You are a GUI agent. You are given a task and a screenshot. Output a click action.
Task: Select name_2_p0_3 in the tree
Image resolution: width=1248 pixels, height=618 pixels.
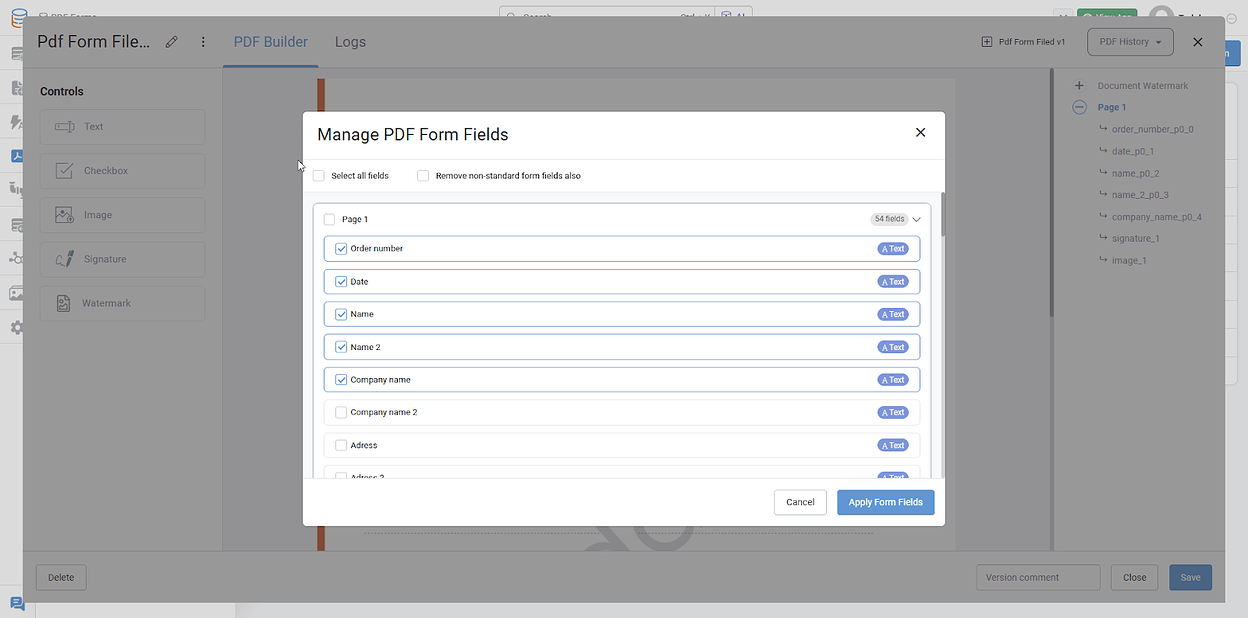click(x=1140, y=195)
